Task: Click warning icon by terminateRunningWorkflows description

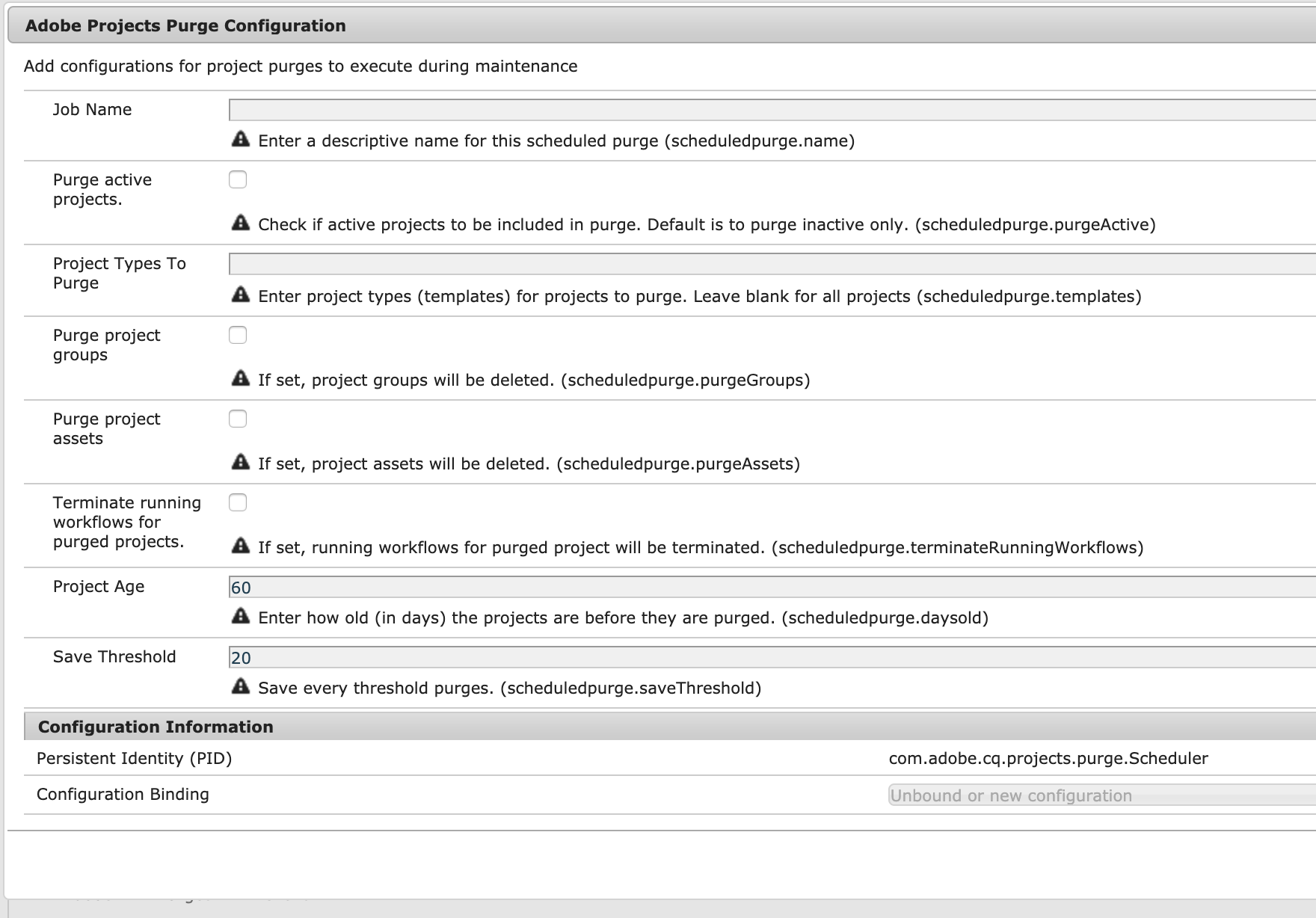Action: 241,546
